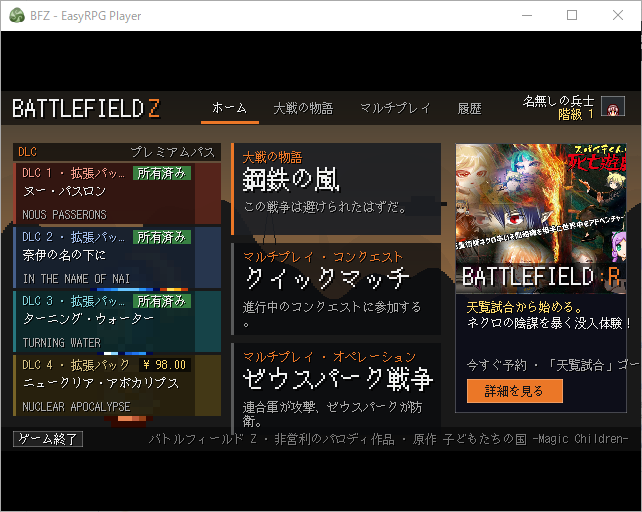Click 所有済み badge on DLC 1
The height and width of the screenshot is (512, 642).
(162, 173)
